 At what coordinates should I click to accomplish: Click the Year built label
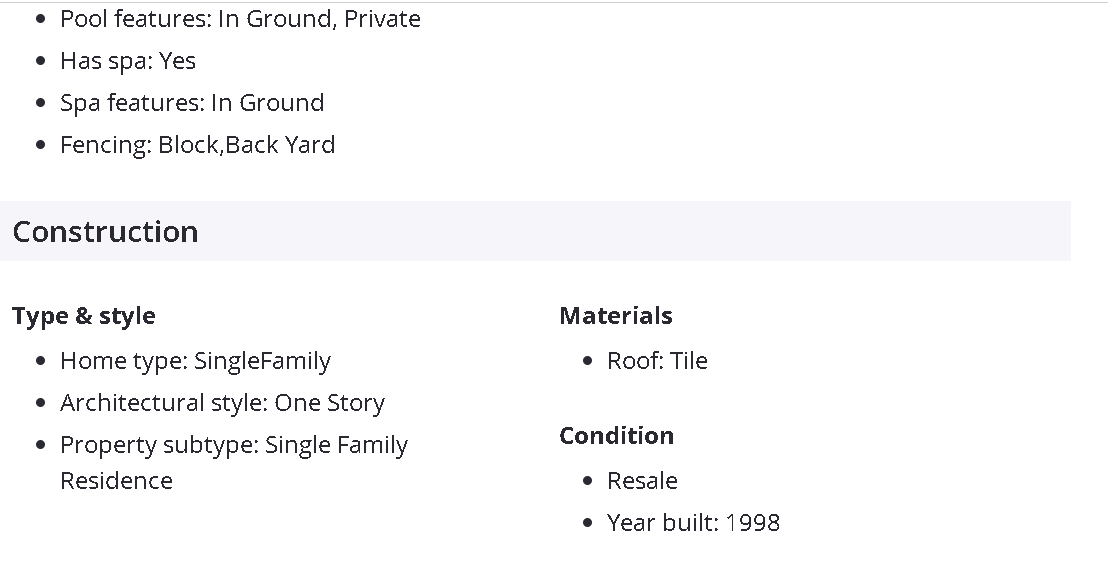(x=662, y=523)
